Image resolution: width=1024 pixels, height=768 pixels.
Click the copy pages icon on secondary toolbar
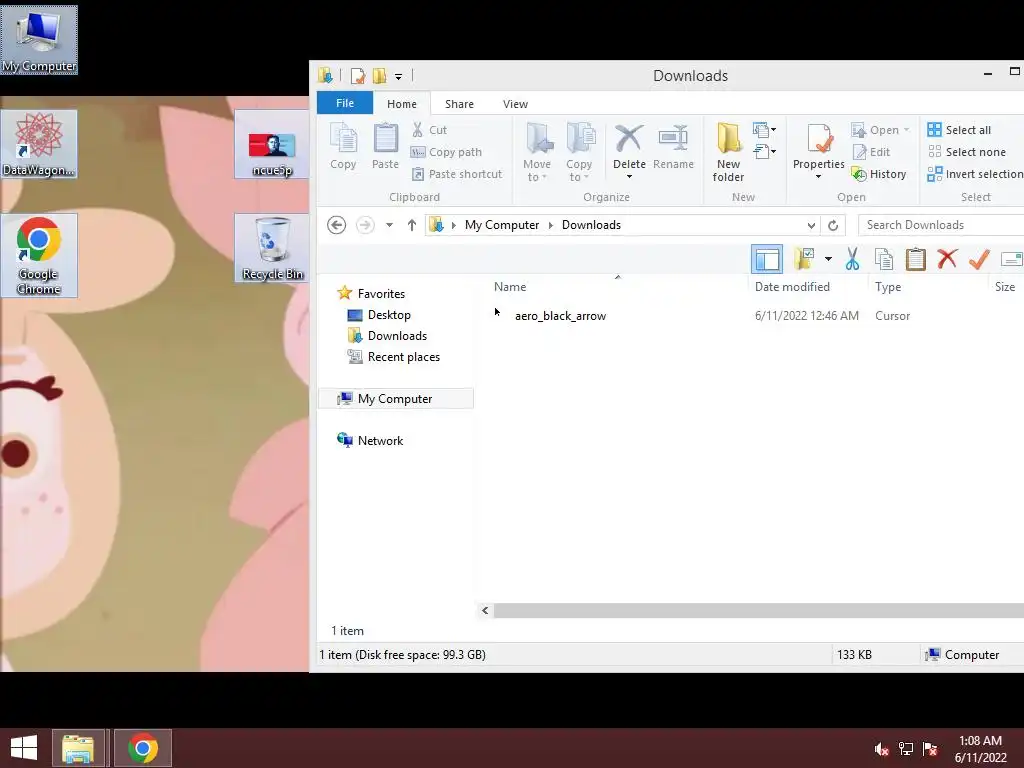pos(884,259)
